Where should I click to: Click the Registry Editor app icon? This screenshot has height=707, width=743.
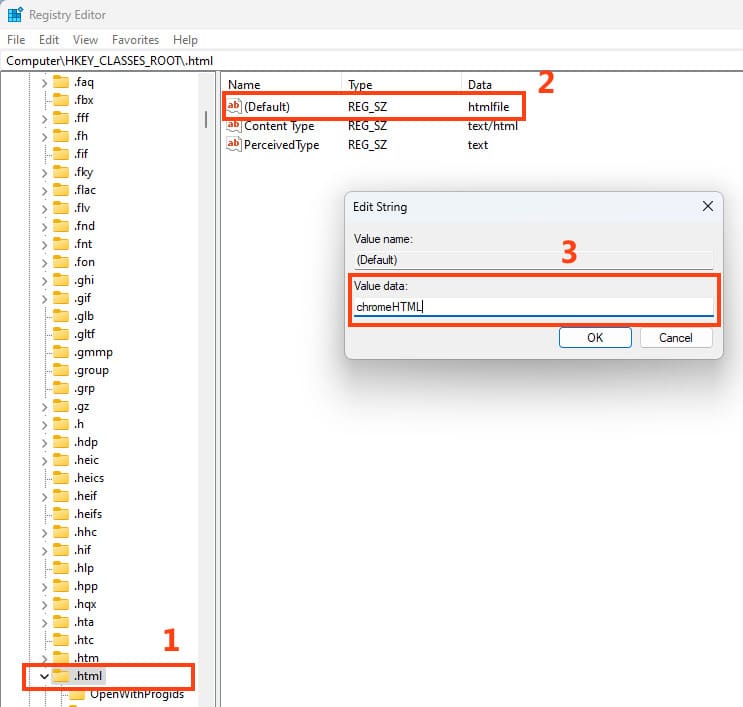[15, 15]
